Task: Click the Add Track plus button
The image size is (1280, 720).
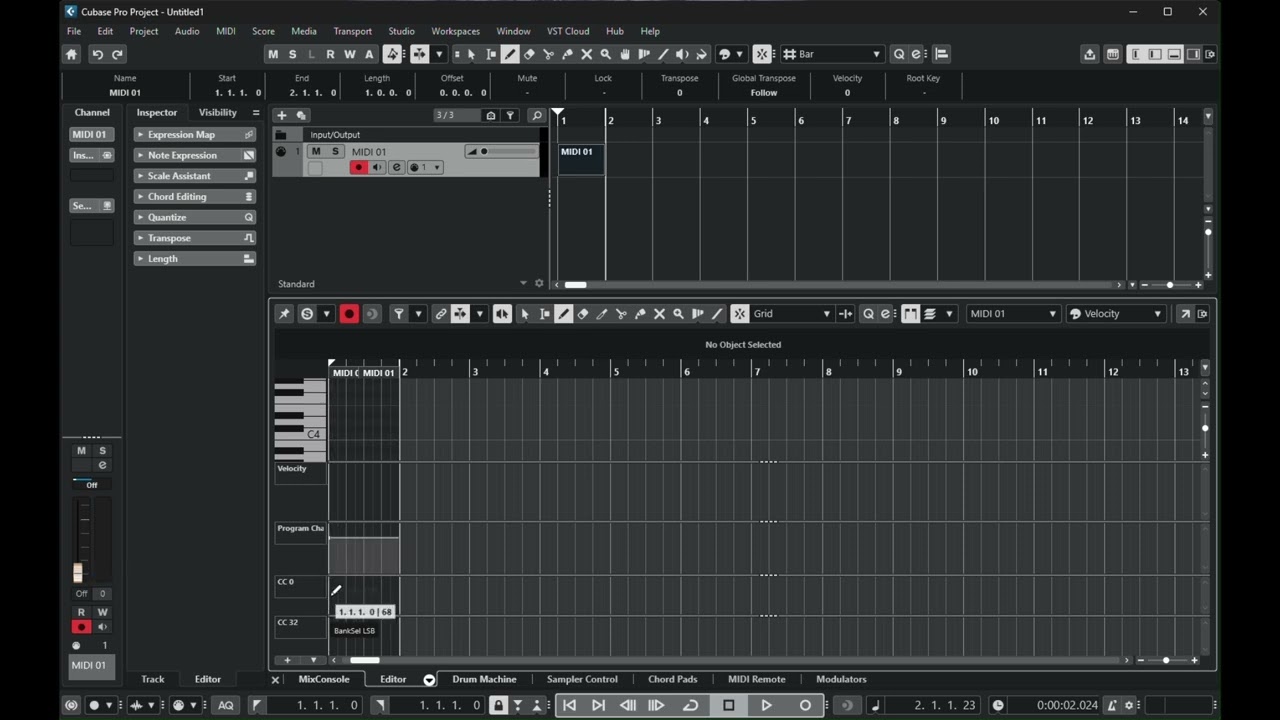Action: click(x=282, y=116)
